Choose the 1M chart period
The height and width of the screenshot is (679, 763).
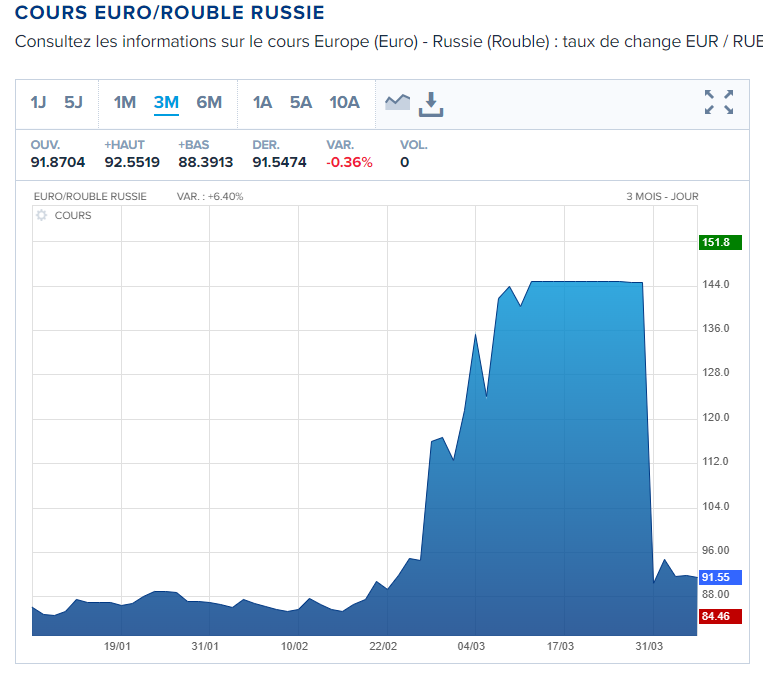click(124, 102)
